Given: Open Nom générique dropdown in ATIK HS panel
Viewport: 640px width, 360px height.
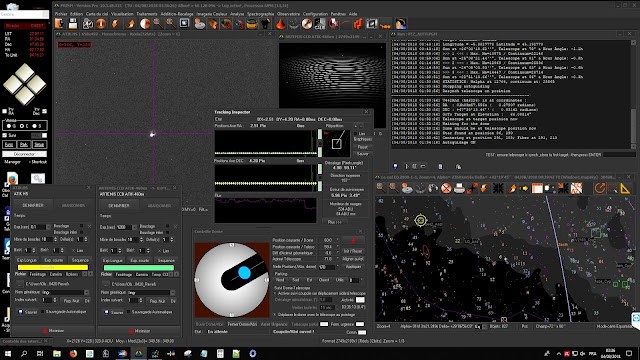Looking at the screenshot, I should pos(87,292).
